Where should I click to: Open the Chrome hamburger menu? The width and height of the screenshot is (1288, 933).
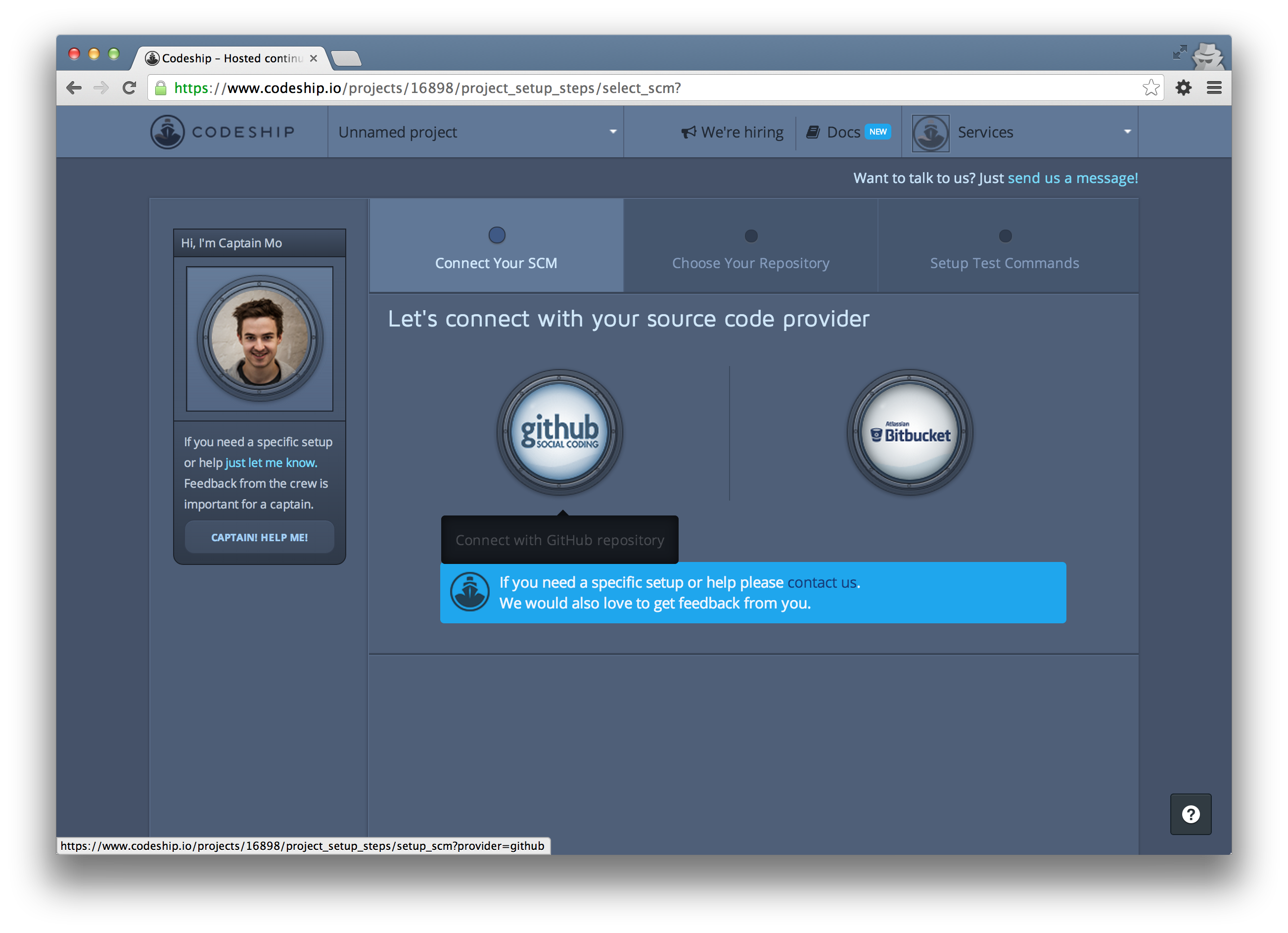(1214, 88)
